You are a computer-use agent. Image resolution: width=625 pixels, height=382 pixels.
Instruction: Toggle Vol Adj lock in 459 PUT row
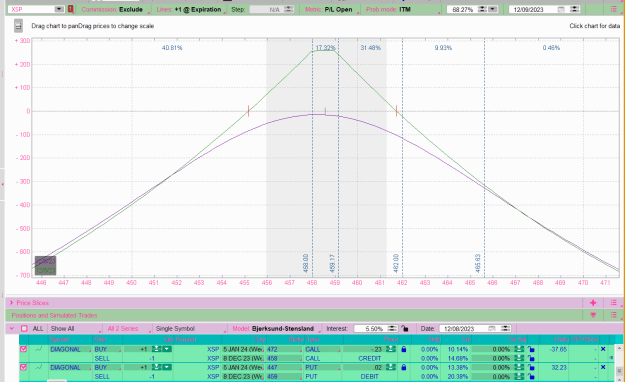tap(531, 376)
